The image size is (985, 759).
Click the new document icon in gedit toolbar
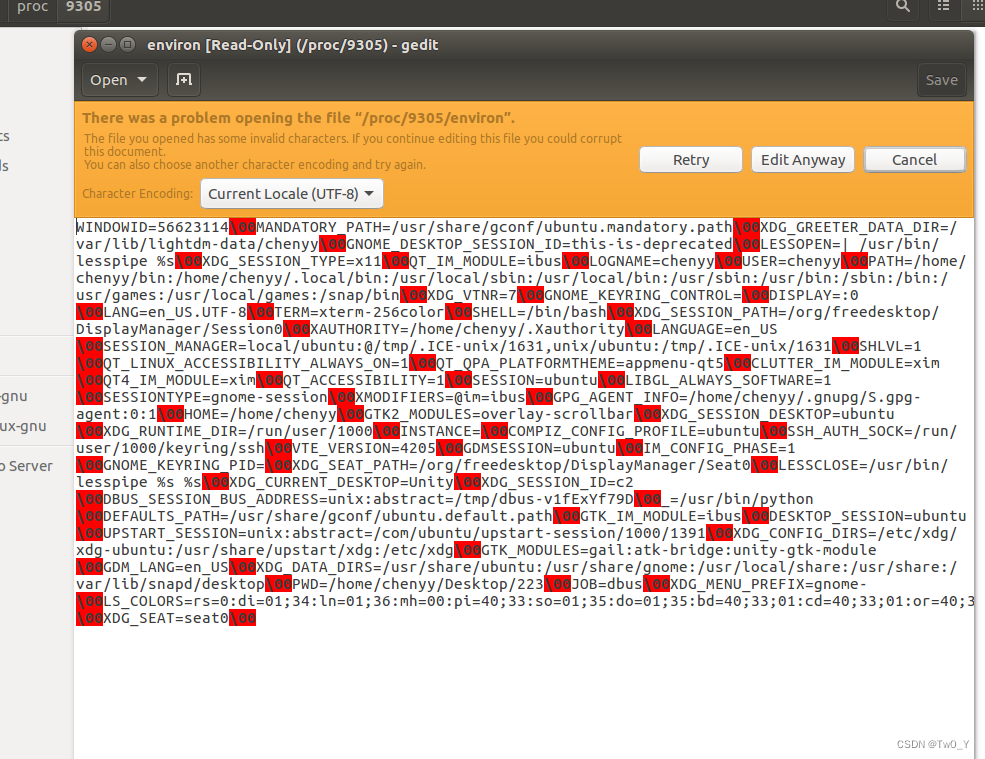[x=184, y=80]
